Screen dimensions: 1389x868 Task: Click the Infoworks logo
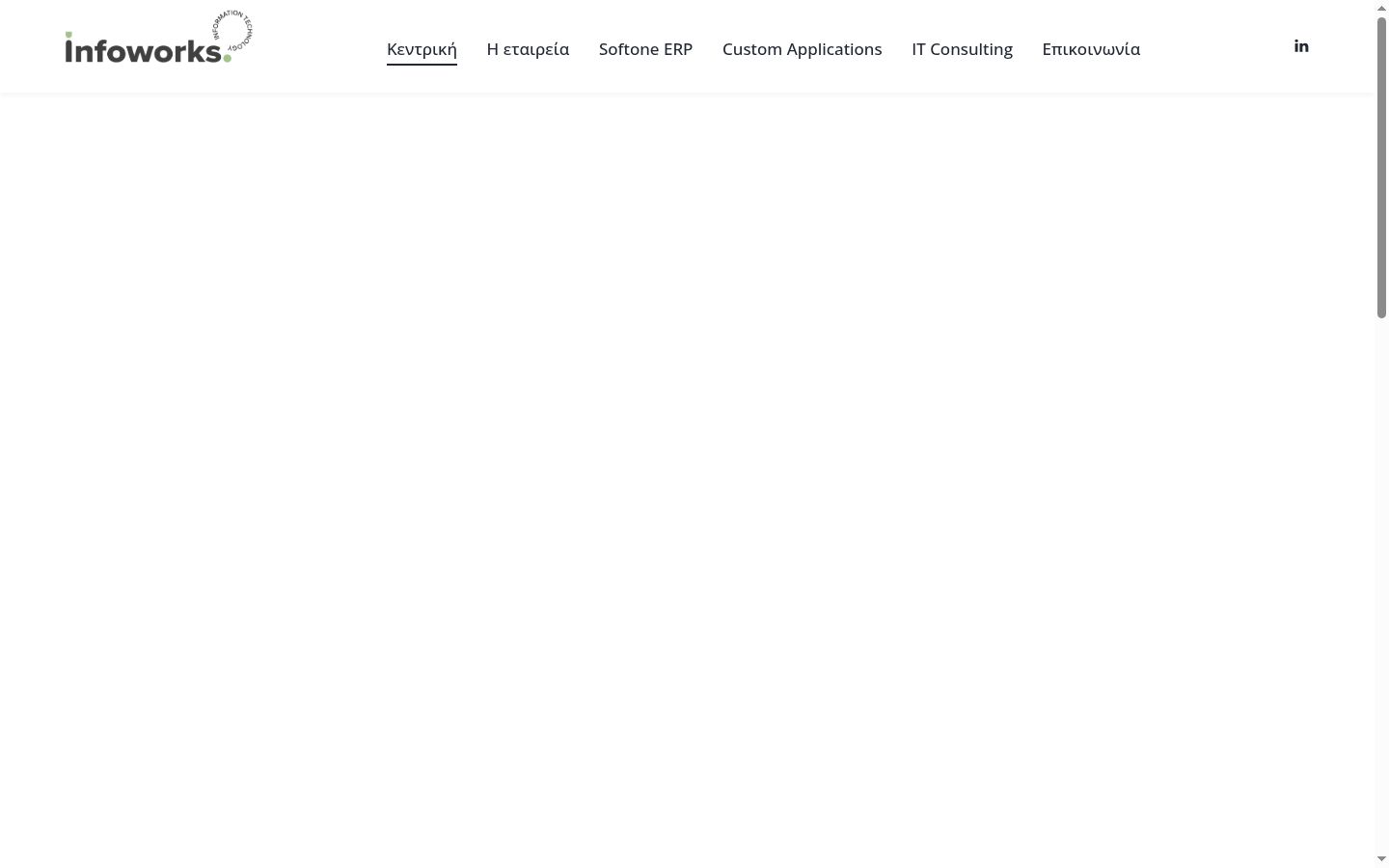click(x=159, y=38)
